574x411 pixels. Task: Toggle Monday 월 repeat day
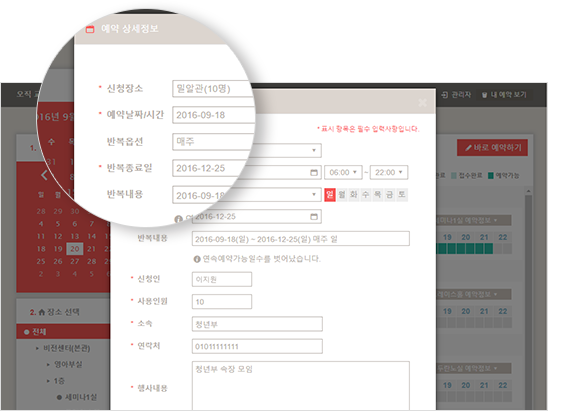point(342,194)
